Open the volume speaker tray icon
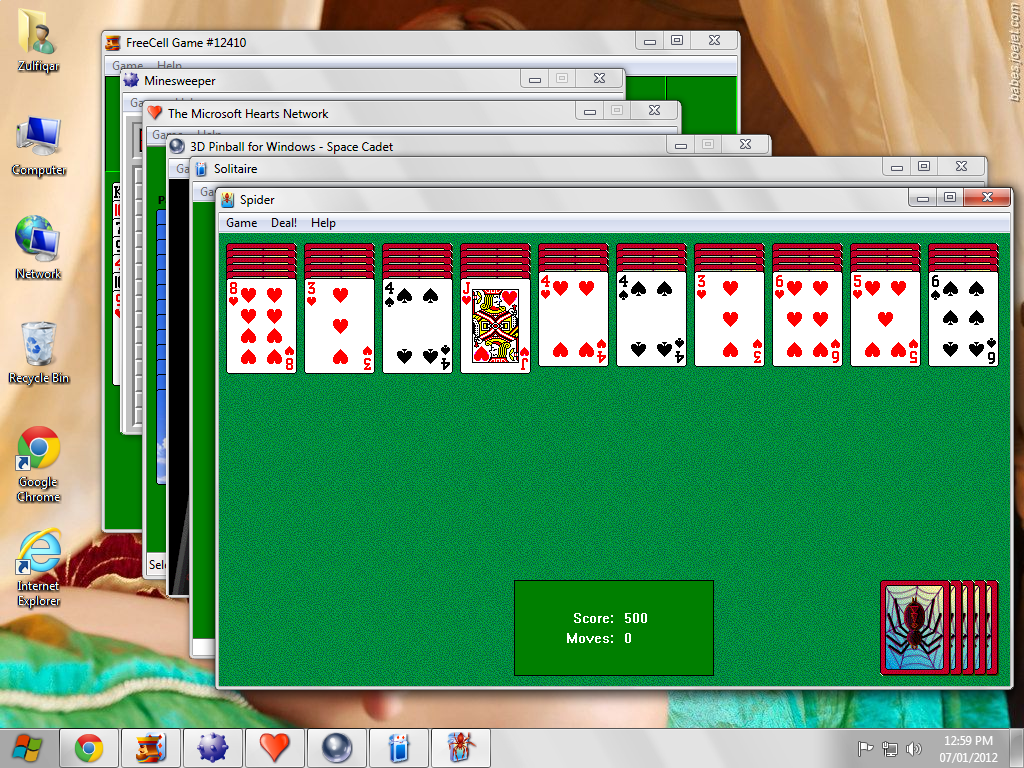1024x768 pixels. click(x=914, y=748)
